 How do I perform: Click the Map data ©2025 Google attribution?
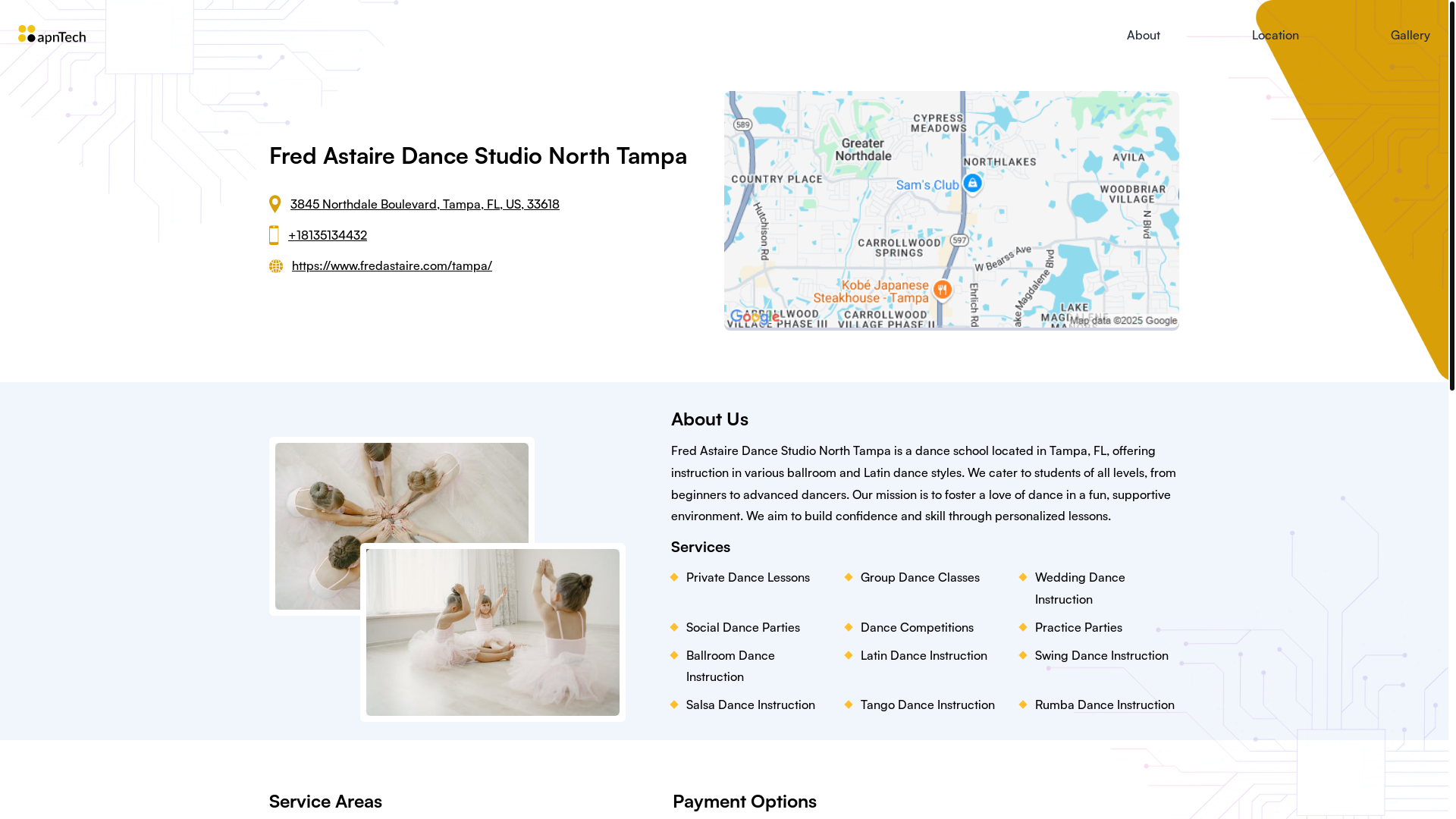1123,321
